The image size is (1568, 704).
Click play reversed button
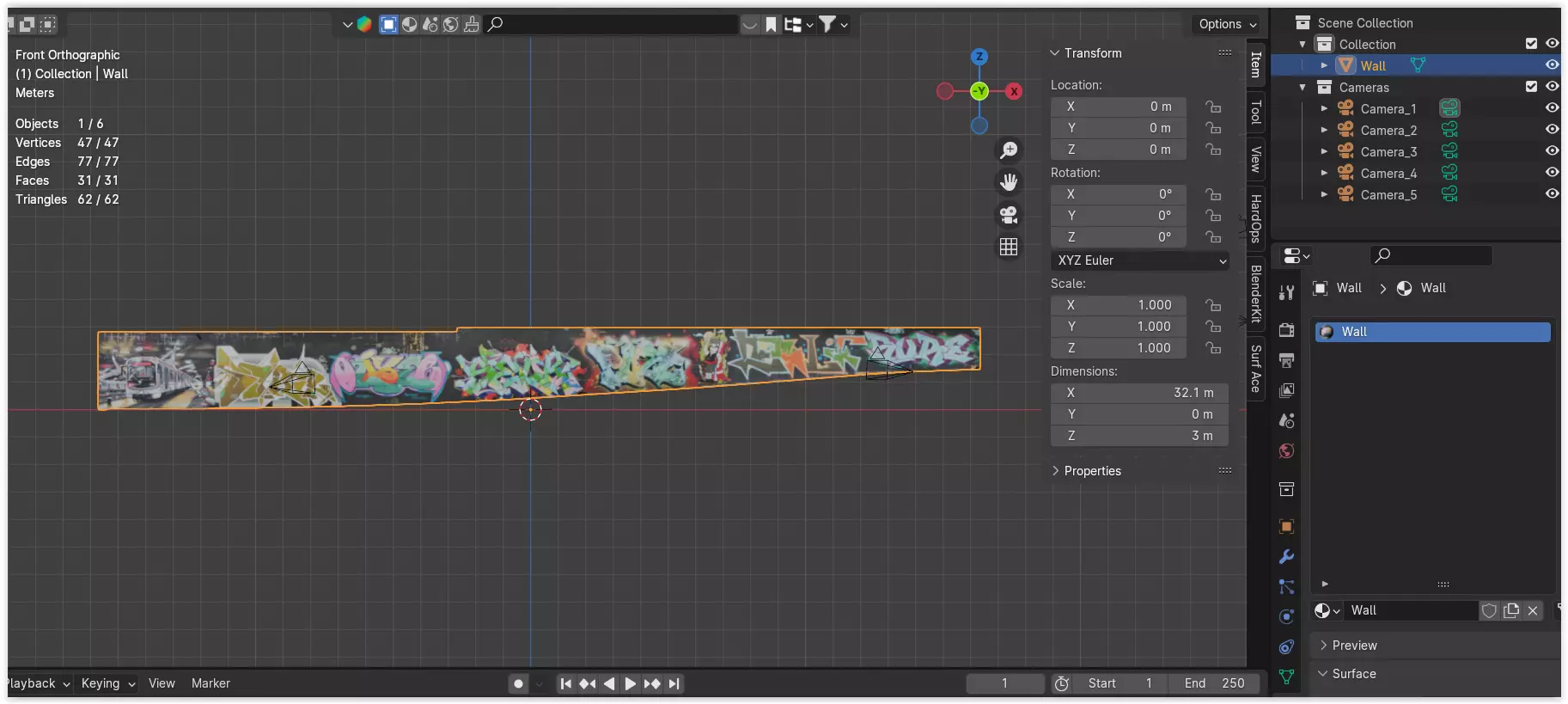[x=609, y=684]
